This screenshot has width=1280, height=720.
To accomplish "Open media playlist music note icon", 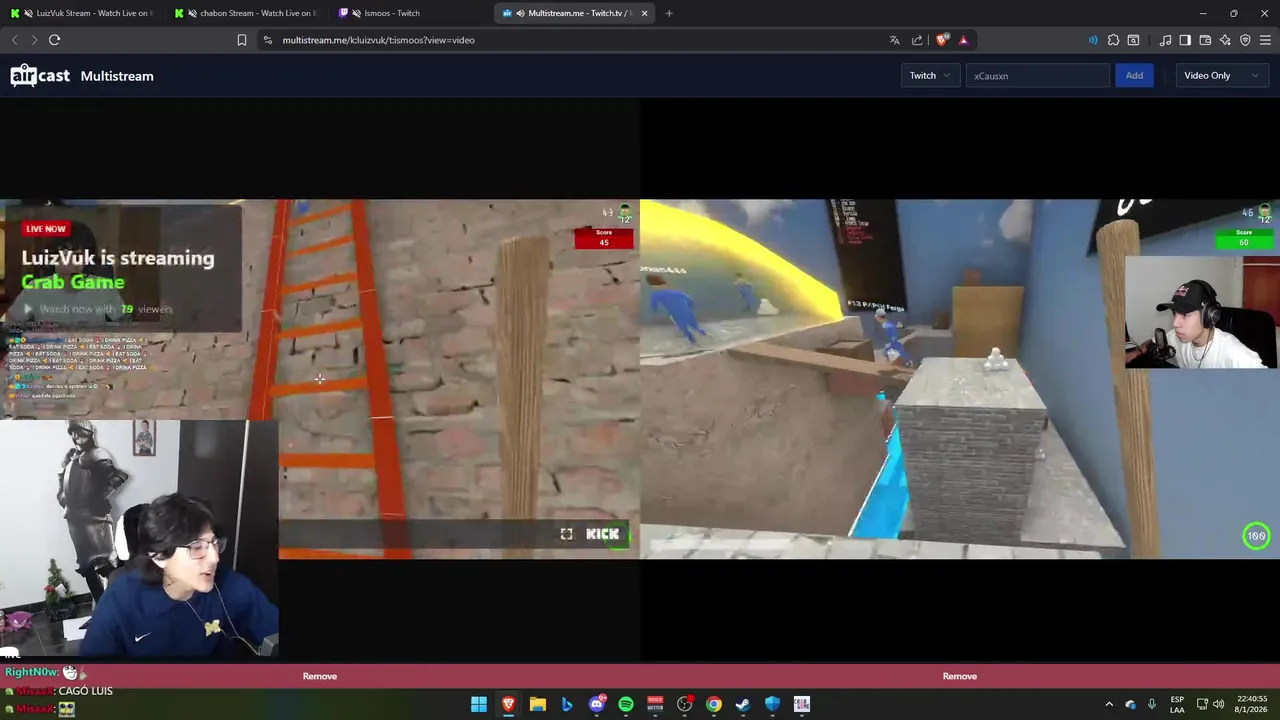I will point(1165,40).
